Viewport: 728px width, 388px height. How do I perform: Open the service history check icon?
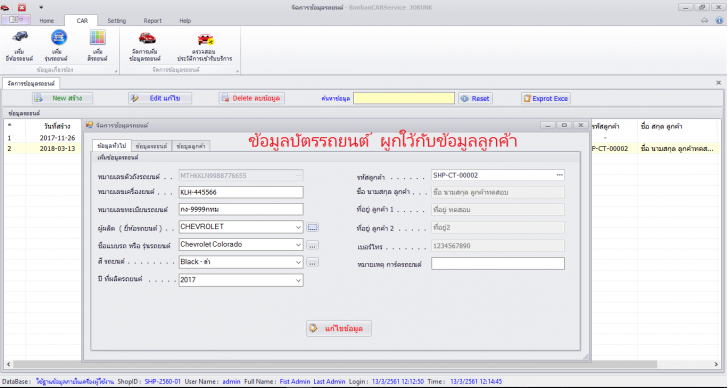(x=205, y=39)
